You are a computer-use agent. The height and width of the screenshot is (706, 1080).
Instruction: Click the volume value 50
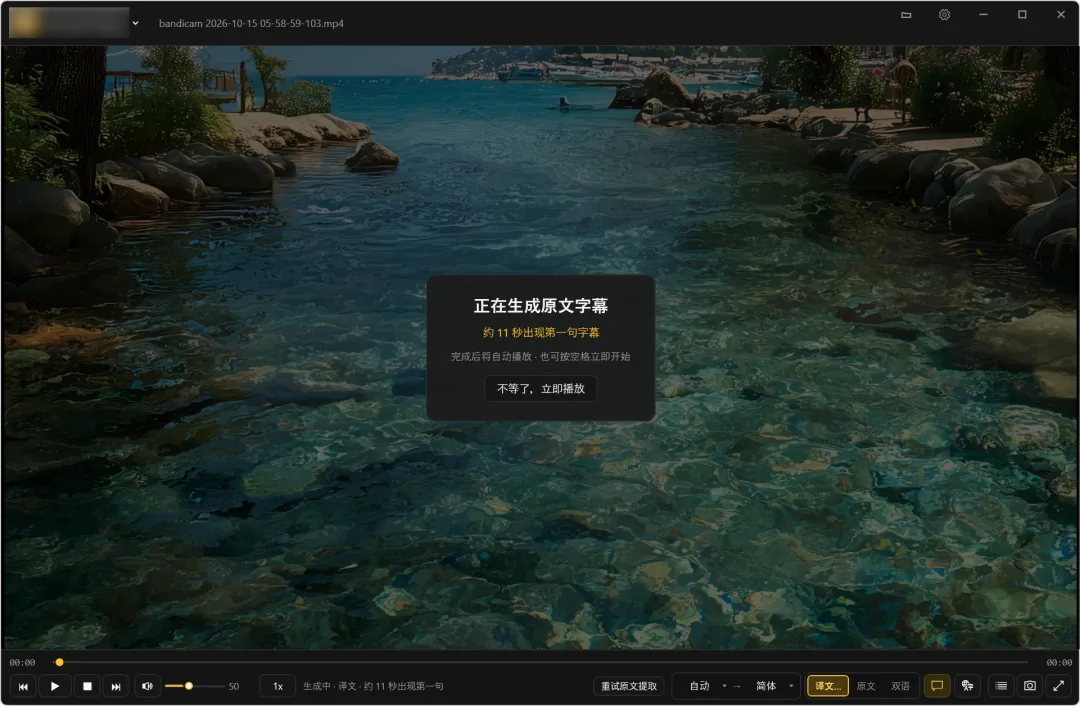[234, 687]
